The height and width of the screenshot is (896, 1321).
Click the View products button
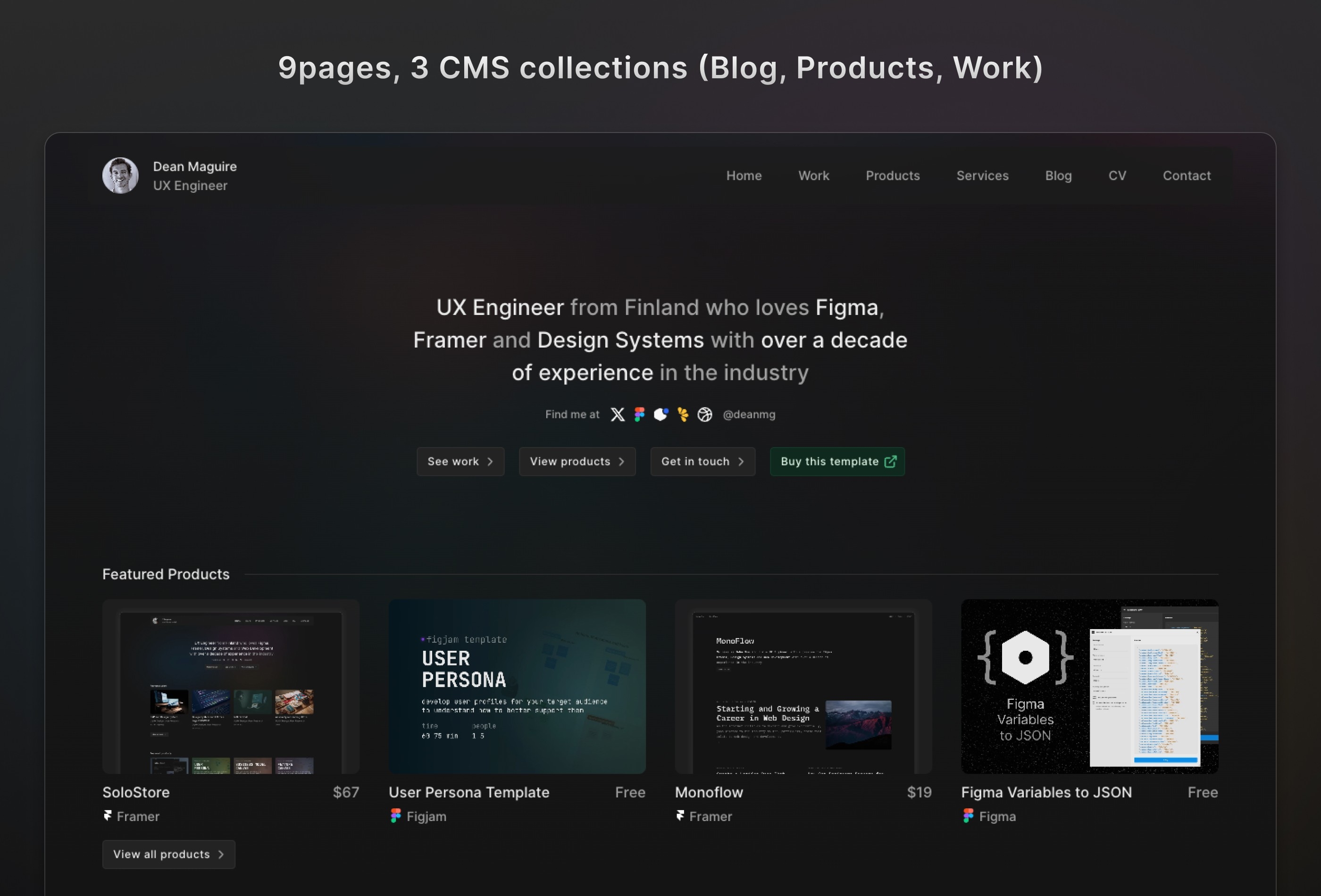pos(577,461)
